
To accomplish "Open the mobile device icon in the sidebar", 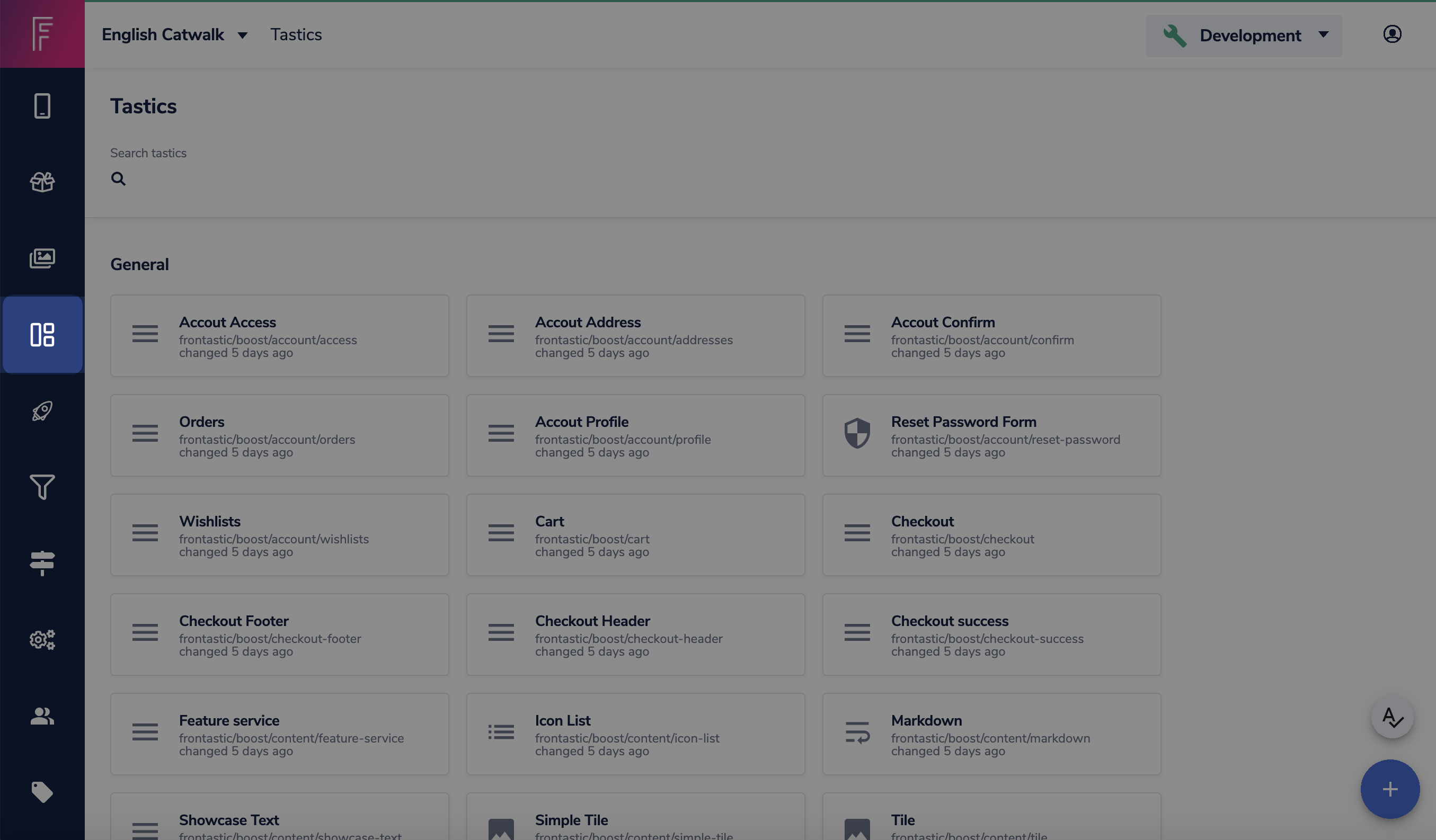I will 42,106.
